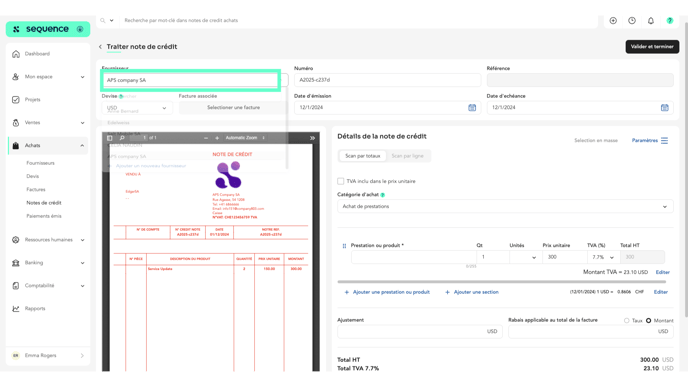The image size is (688, 387).
Task: Click Selection en masse
Action: coord(596,140)
